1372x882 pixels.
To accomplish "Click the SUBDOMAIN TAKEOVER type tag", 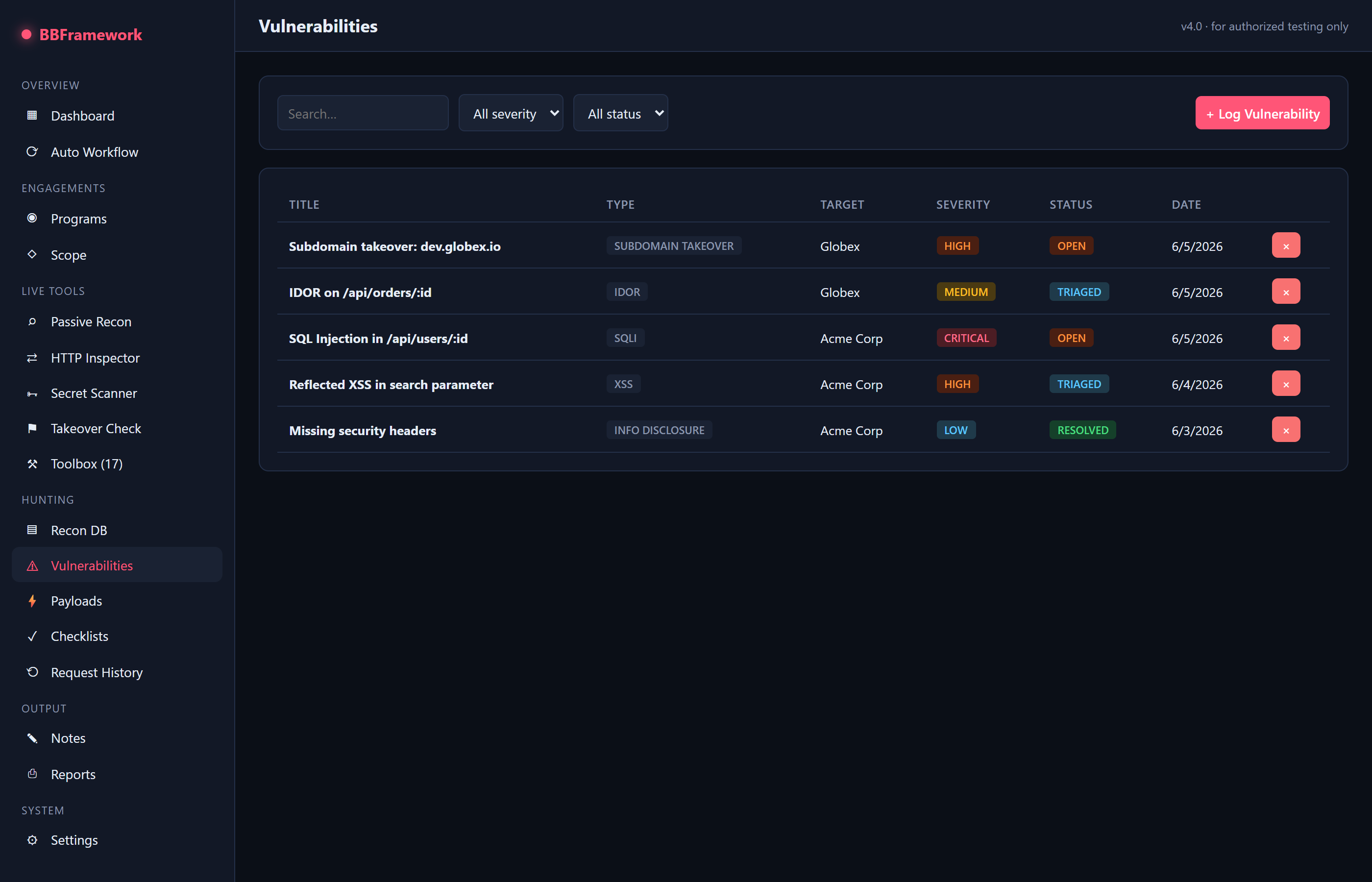I will (x=673, y=245).
